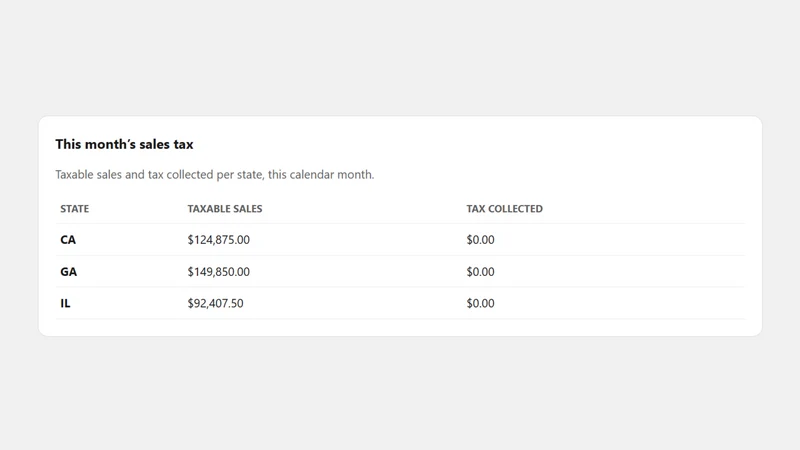The height and width of the screenshot is (450, 800).
Task: Click the STATE column header
Action: click(74, 209)
